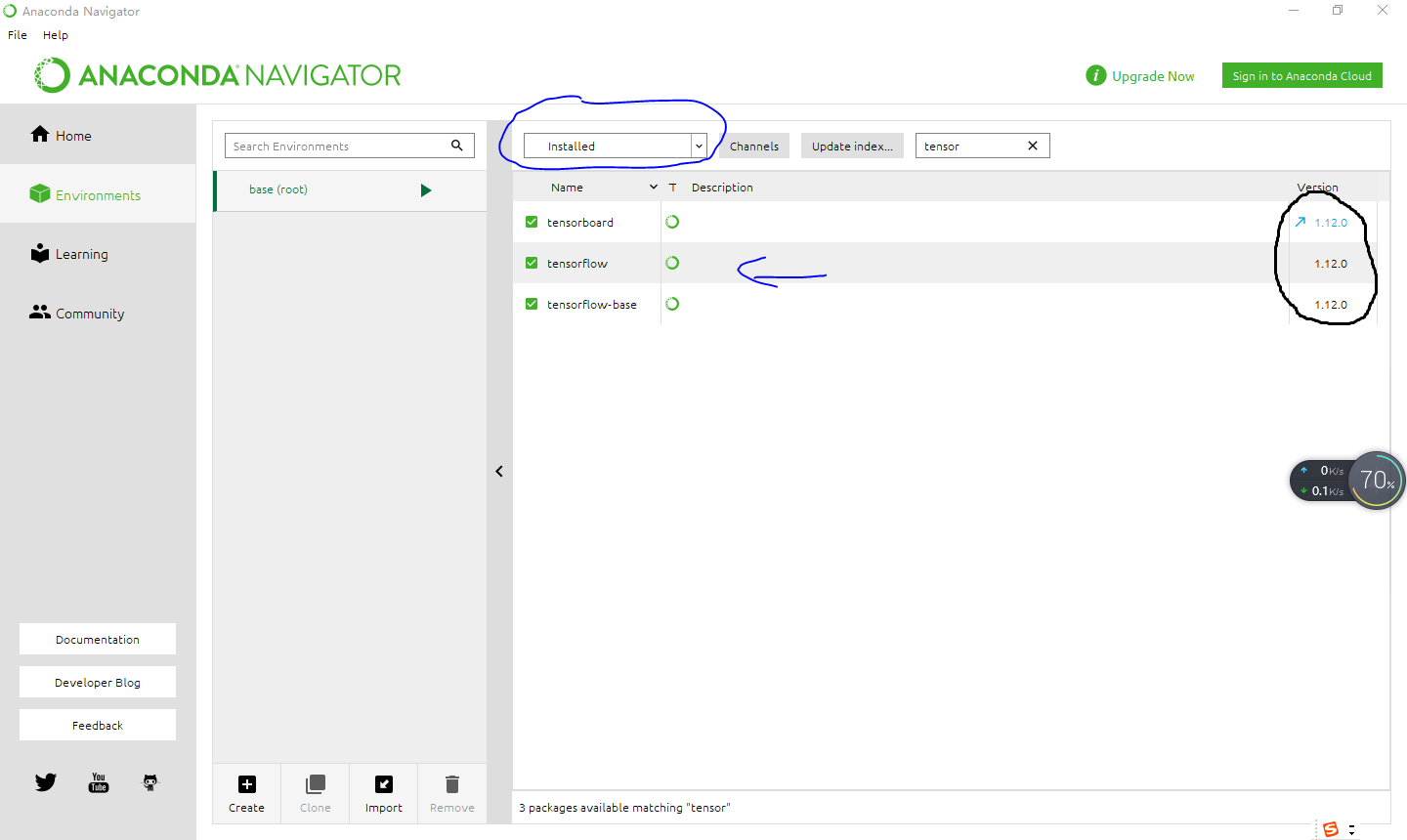The height and width of the screenshot is (840, 1407).
Task: Click the Channels button
Action: (754, 146)
